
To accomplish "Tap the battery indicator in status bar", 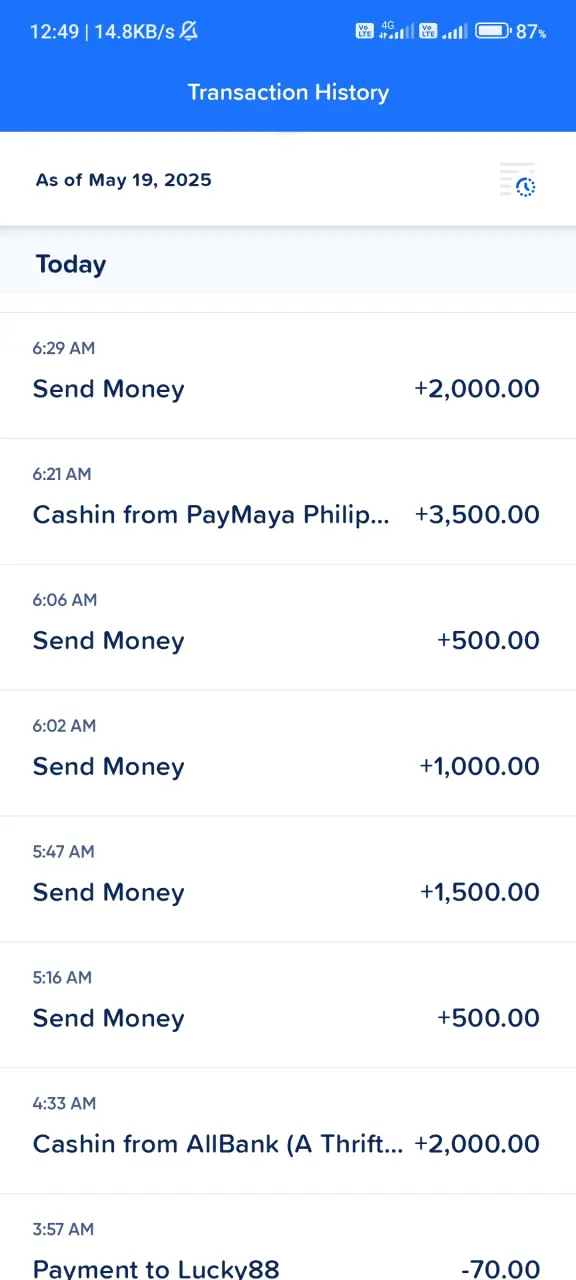I will [x=494, y=31].
